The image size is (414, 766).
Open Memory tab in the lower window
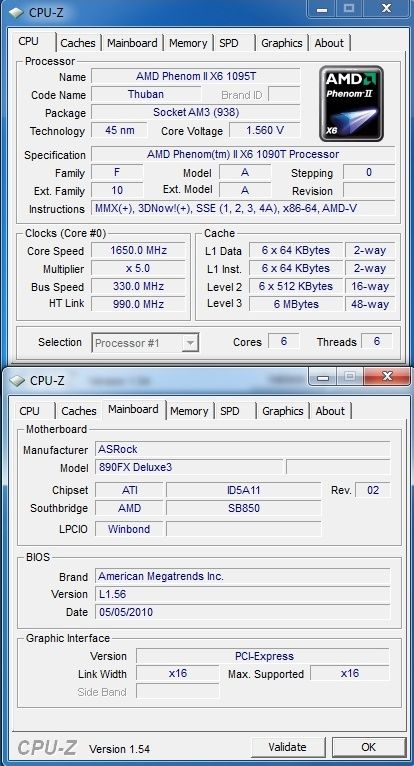click(x=189, y=411)
